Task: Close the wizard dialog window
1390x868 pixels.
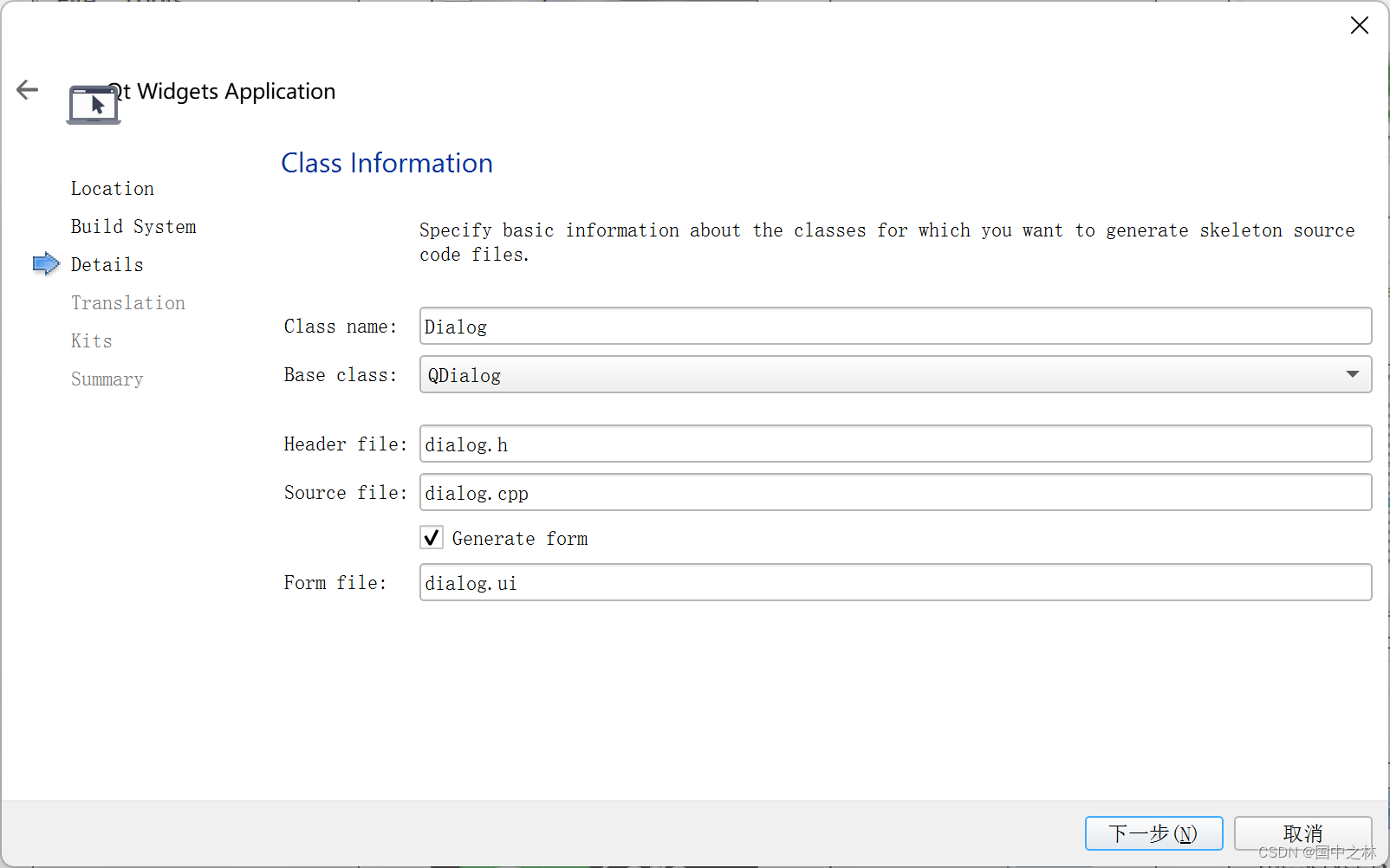Action: [x=1359, y=25]
